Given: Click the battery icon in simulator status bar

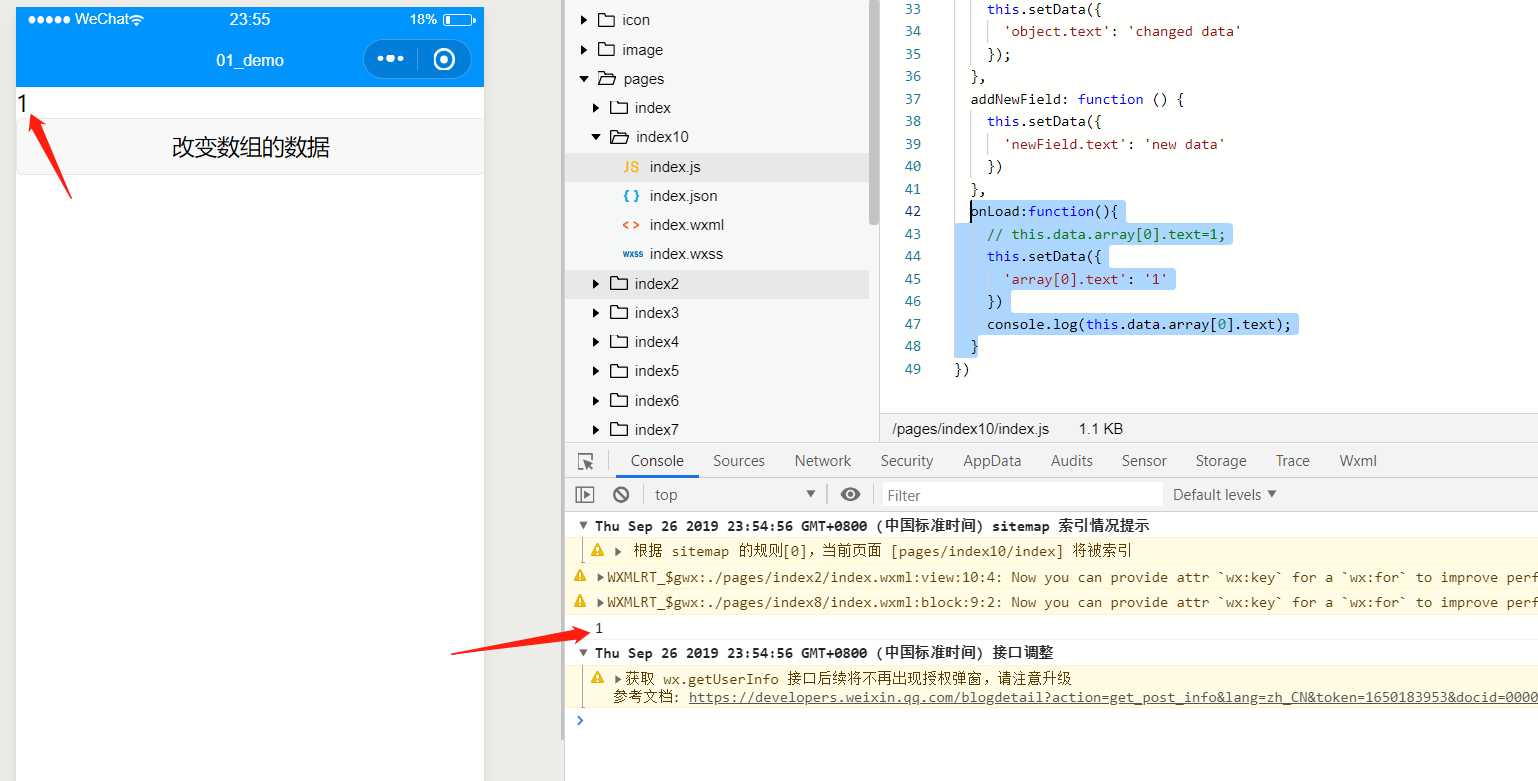Looking at the screenshot, I should pyautogui.click(x=459, y=19).
